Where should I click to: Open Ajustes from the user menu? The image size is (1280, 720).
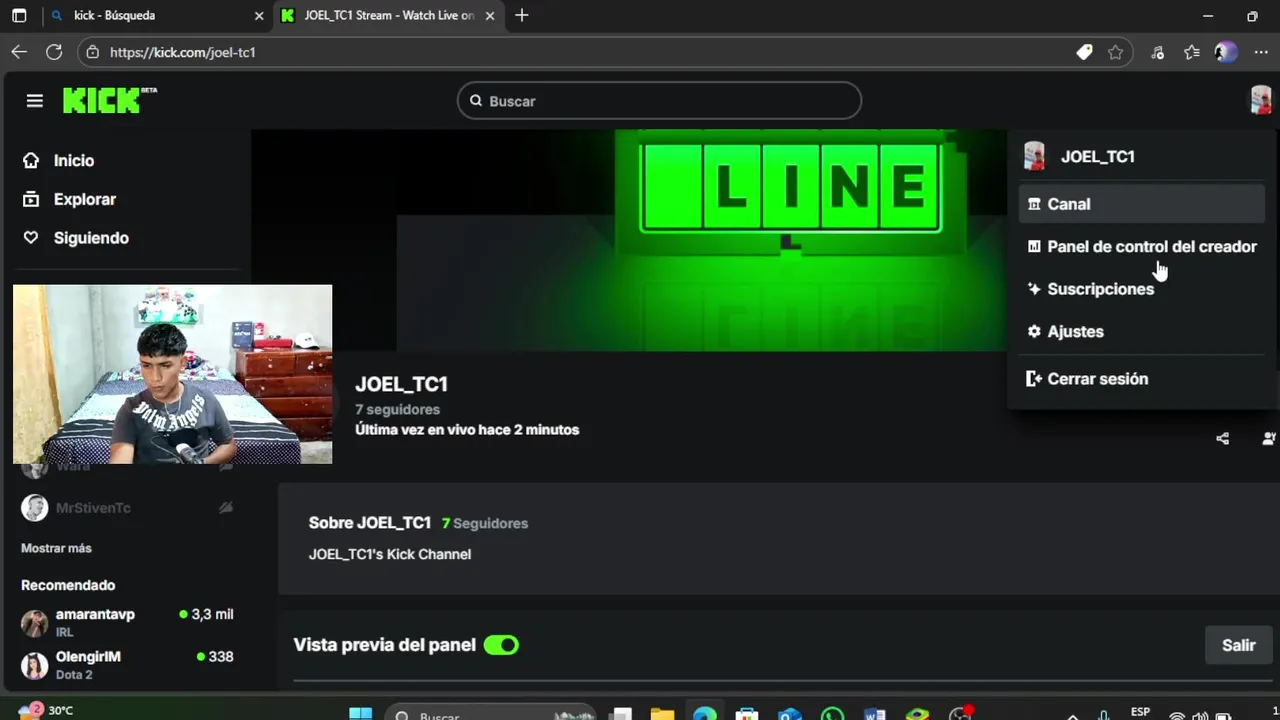[x=1142, y=331]
